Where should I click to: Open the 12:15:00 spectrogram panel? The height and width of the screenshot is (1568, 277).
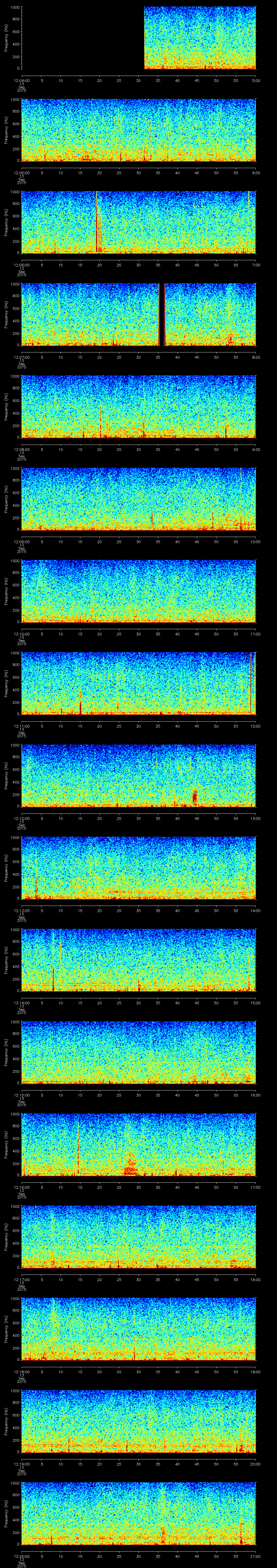[x=139, y=1052]
